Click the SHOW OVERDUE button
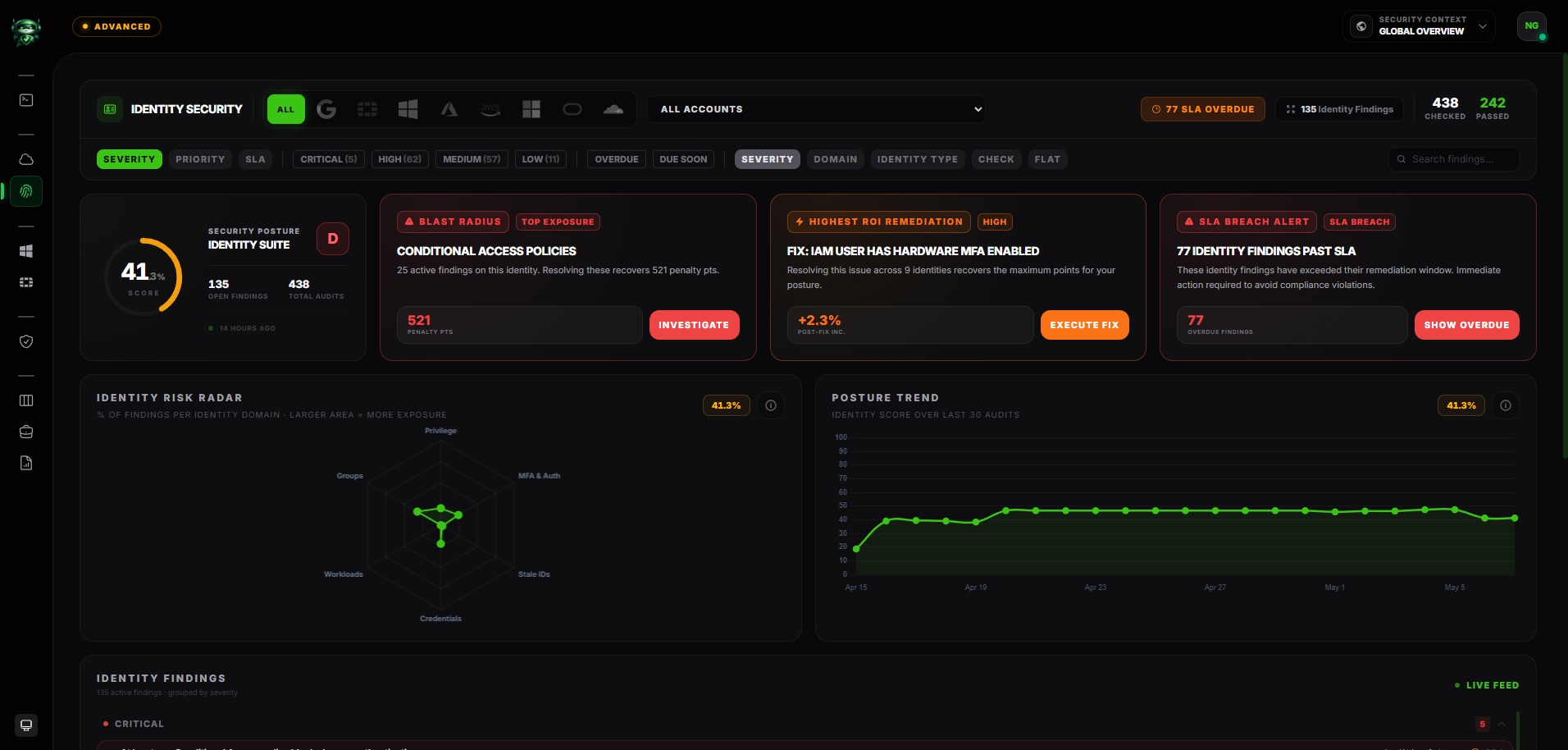This screenshot has width=1568, height=750. 1467,325
